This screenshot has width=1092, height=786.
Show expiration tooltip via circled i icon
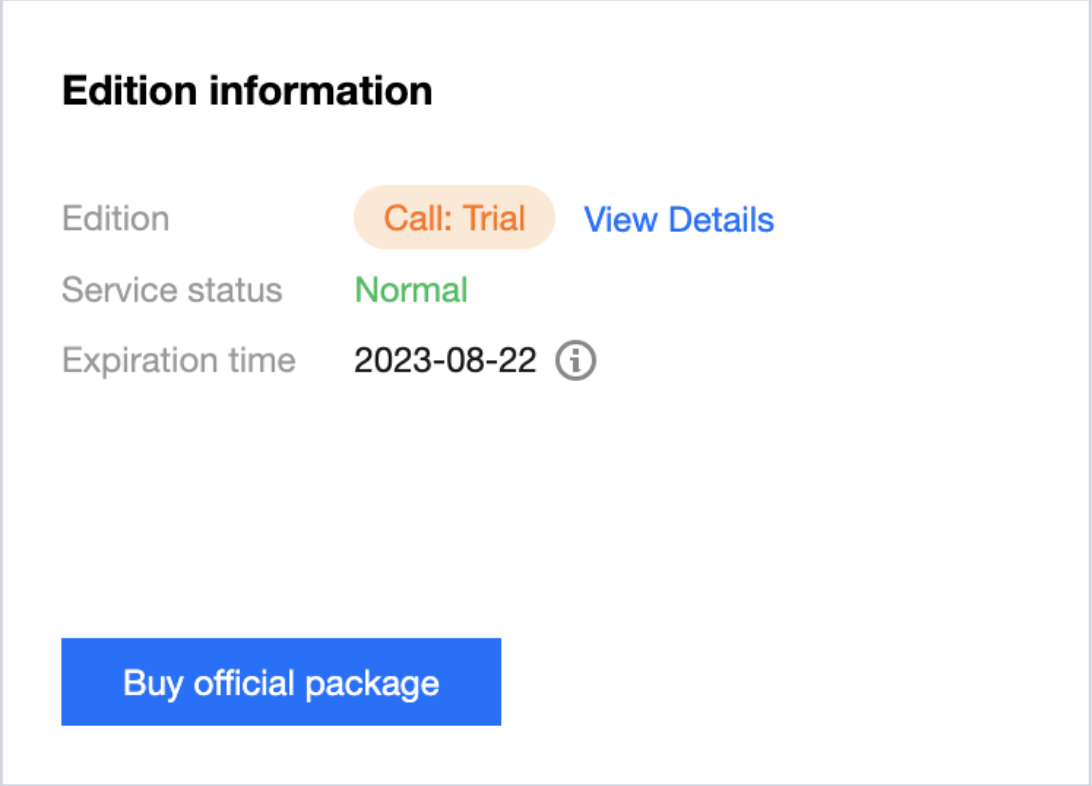[575, 361]
